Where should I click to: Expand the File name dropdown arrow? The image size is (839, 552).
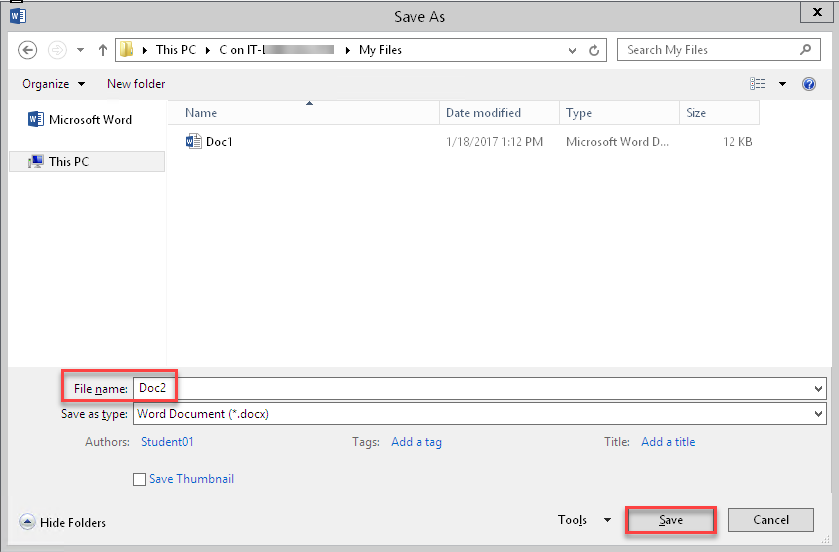[x=819, y=388]
